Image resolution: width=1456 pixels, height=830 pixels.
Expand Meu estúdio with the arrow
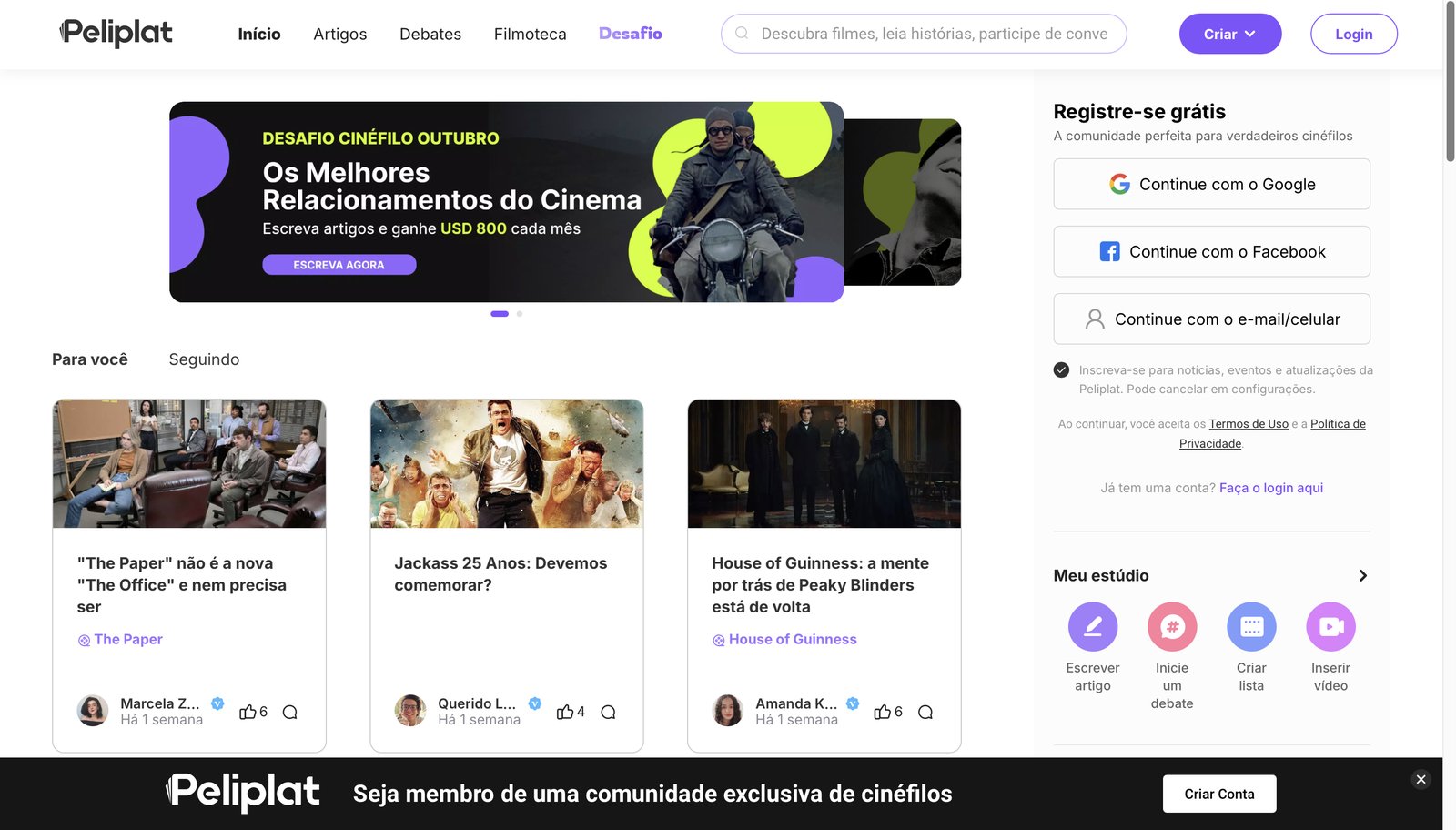tap(1362, 575)
